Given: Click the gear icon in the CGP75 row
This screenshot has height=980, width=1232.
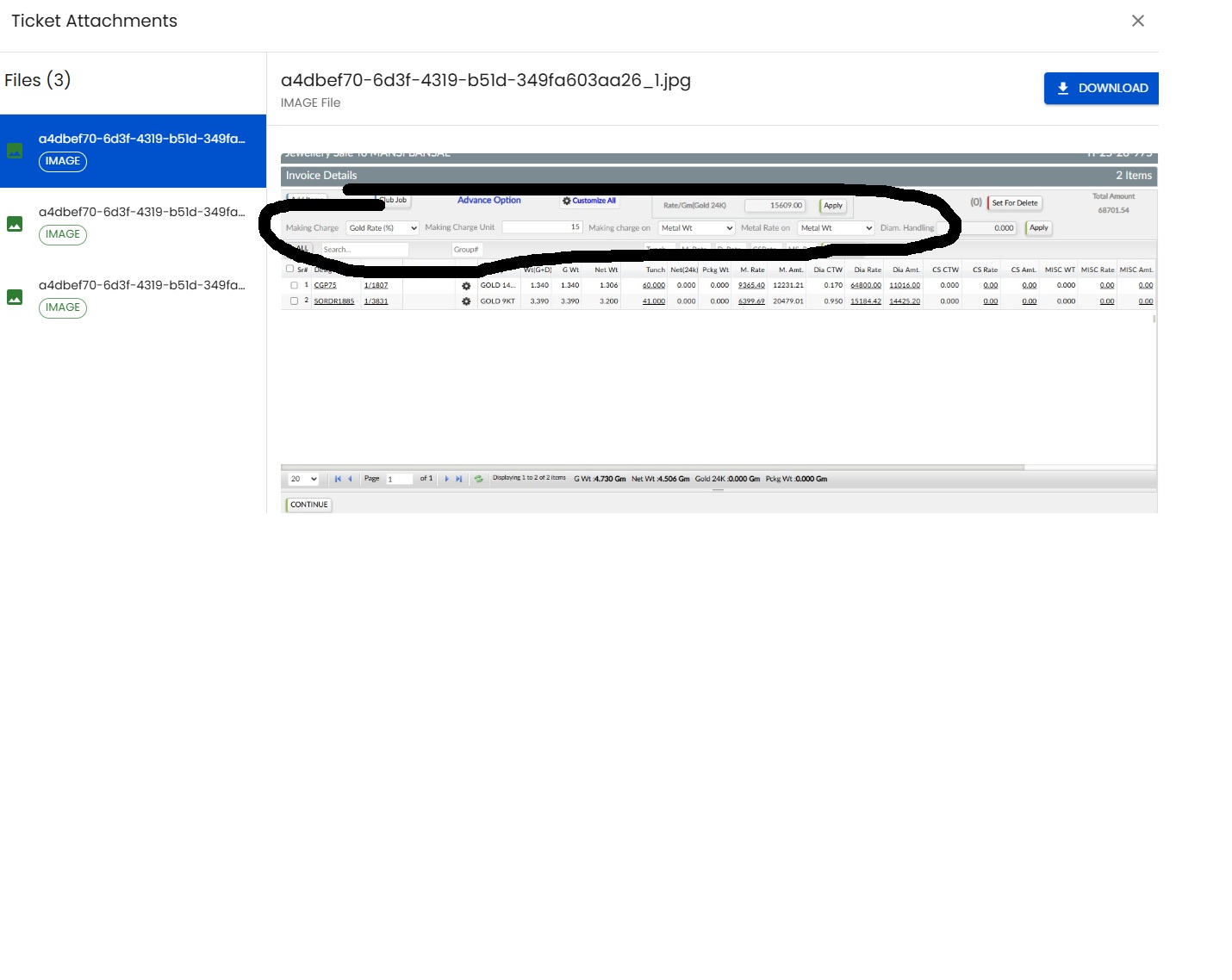Looking at the screenshot, I should coord(466,286).
